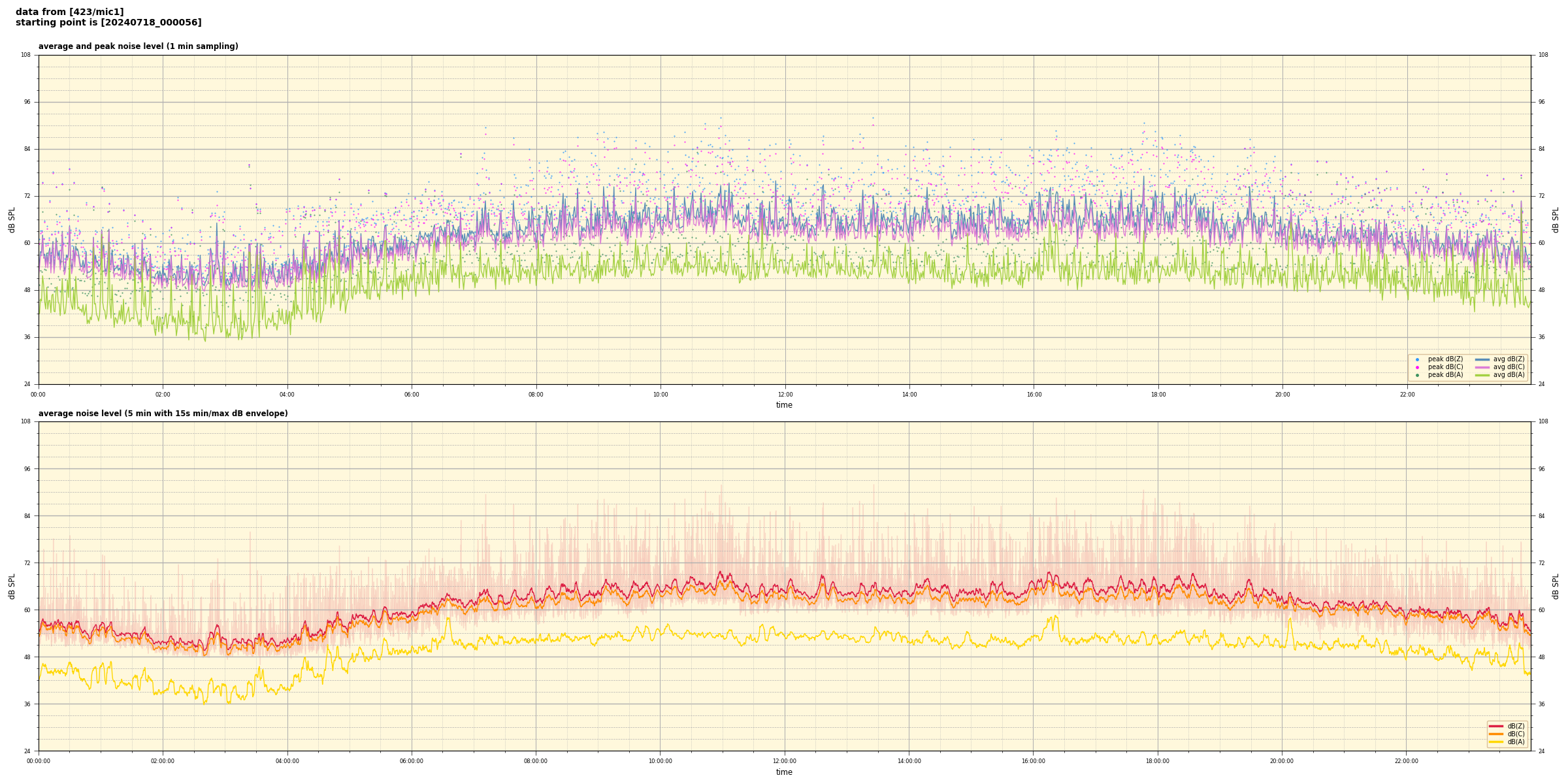Click the 'data from [423/mic1]' header text
This screenshot has height=784, width=1568.
[x=69, y=12]
